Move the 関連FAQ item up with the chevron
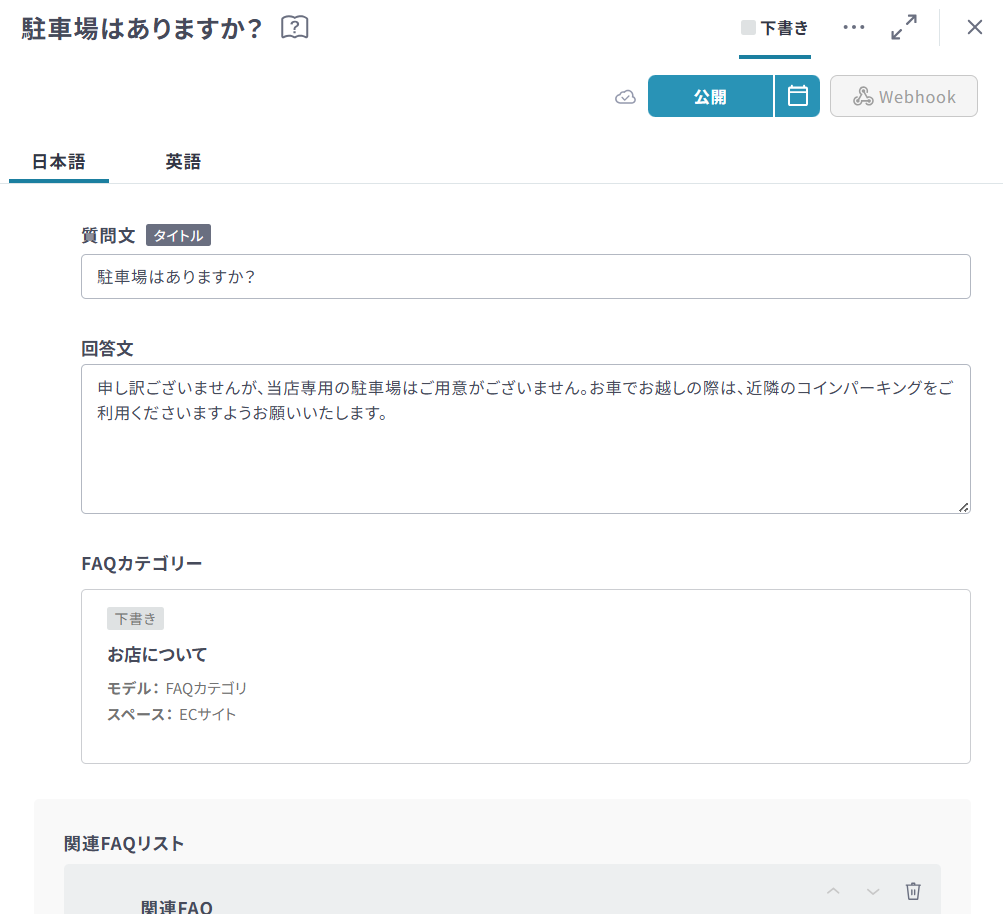 pyautogui.click(x=833, y=891)
